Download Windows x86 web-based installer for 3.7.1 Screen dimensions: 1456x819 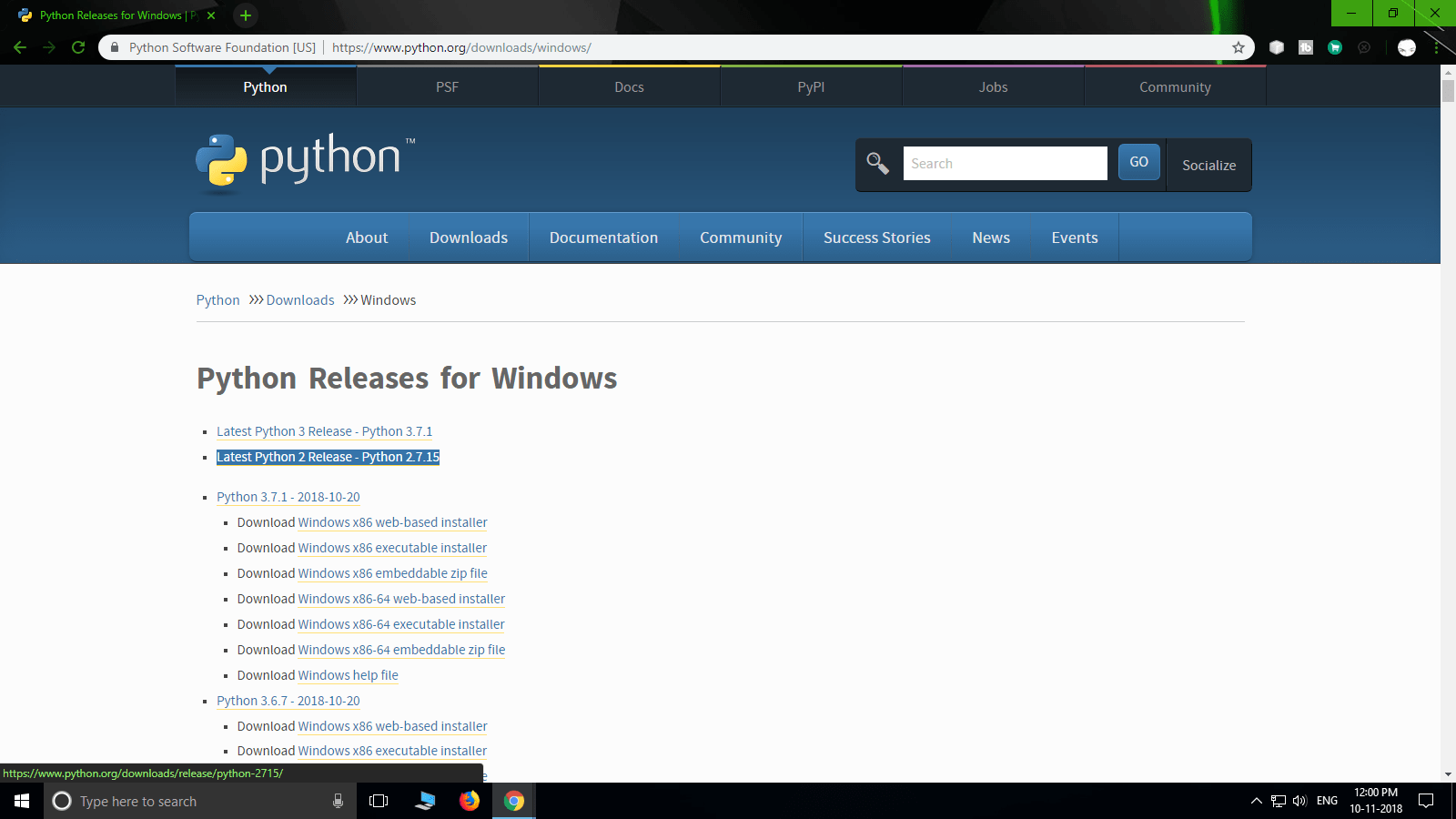point(393,522)
